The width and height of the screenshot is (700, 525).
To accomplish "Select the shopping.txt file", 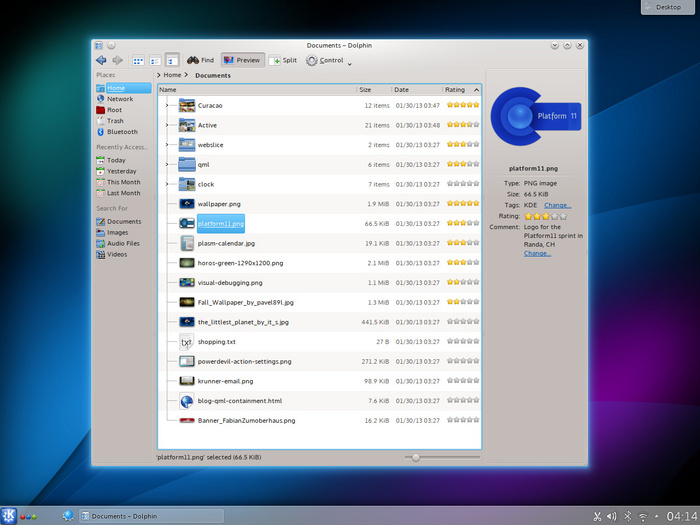I will coord(216,341).
